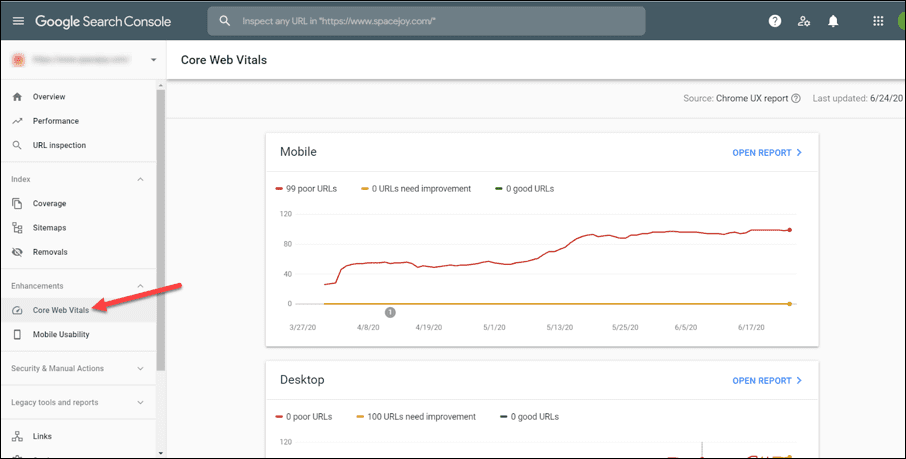Click the red endpoint on Mobile chart

pos(790,230)
